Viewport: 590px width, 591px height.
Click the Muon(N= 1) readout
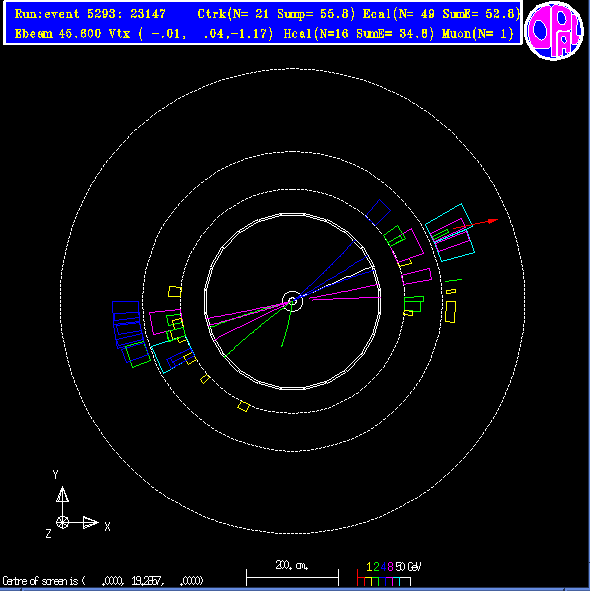478,34
